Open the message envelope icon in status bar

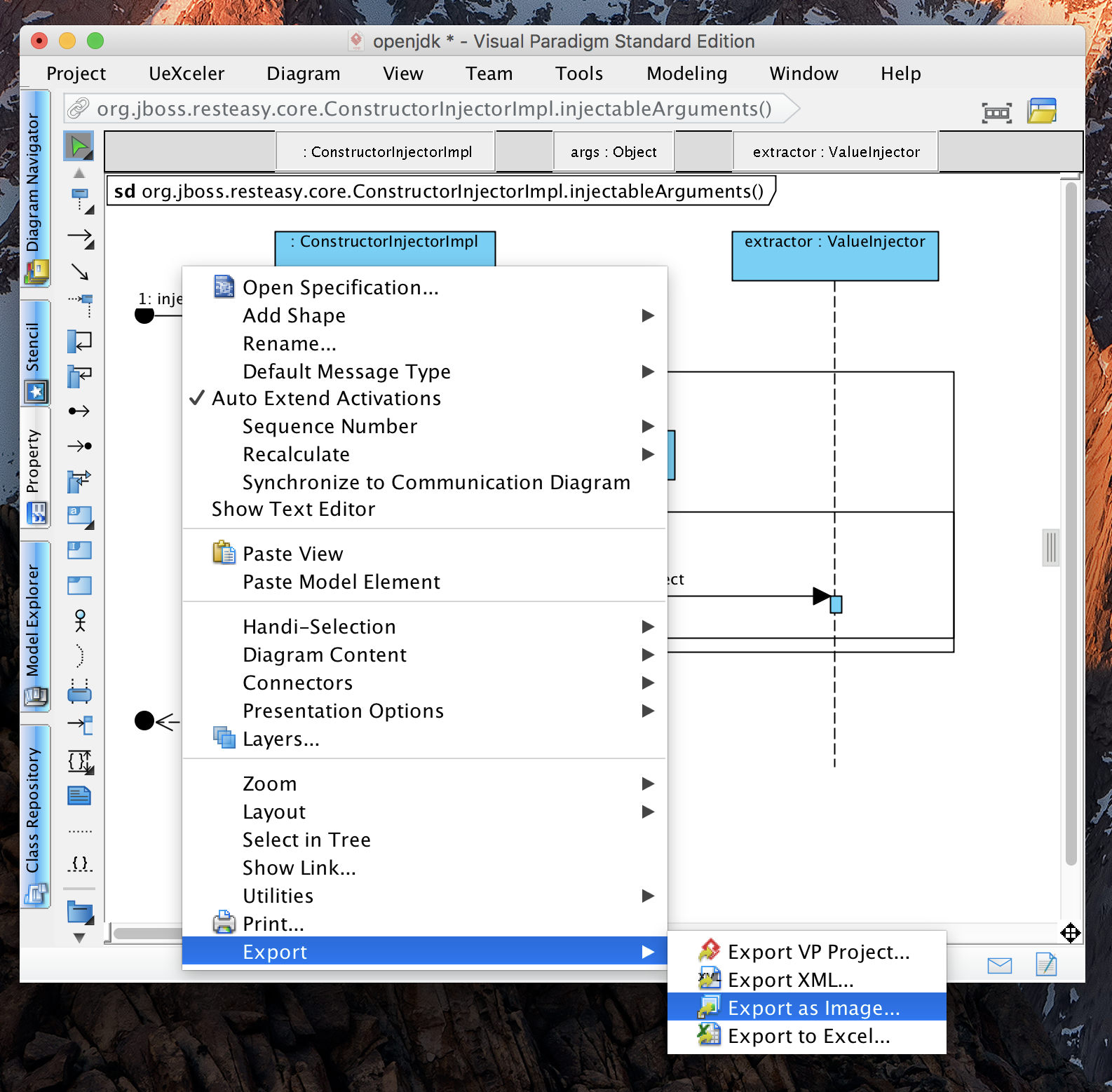click(999, 966)
